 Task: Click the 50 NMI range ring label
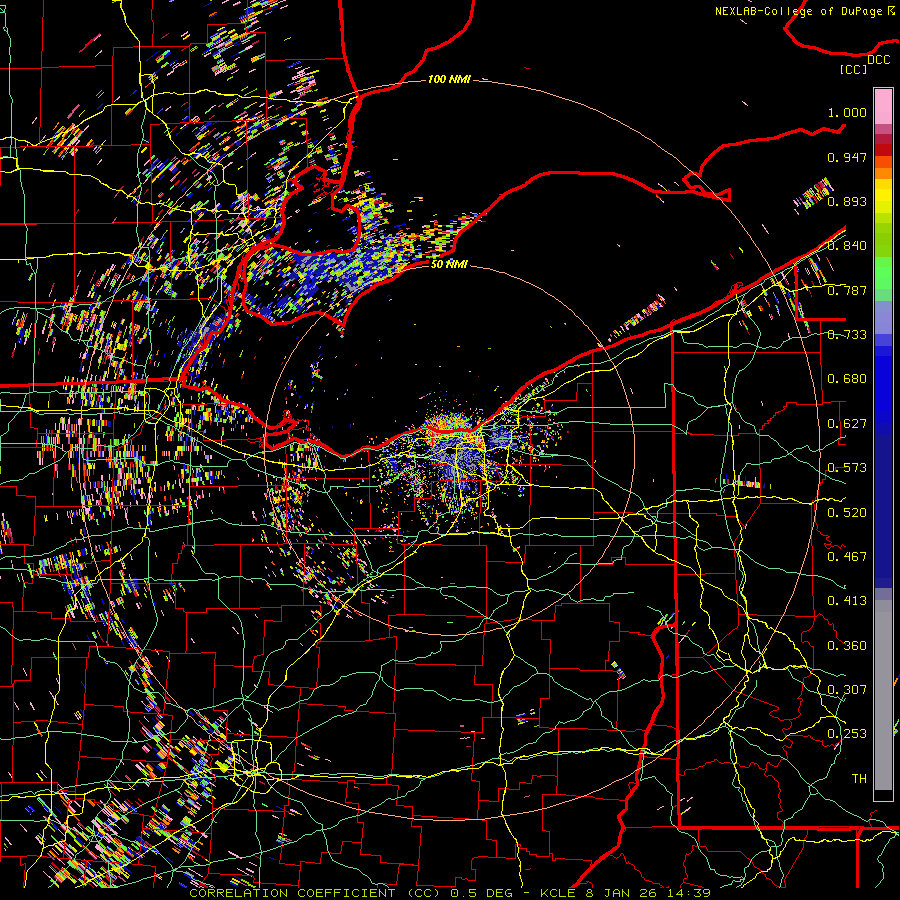point(449,264)
